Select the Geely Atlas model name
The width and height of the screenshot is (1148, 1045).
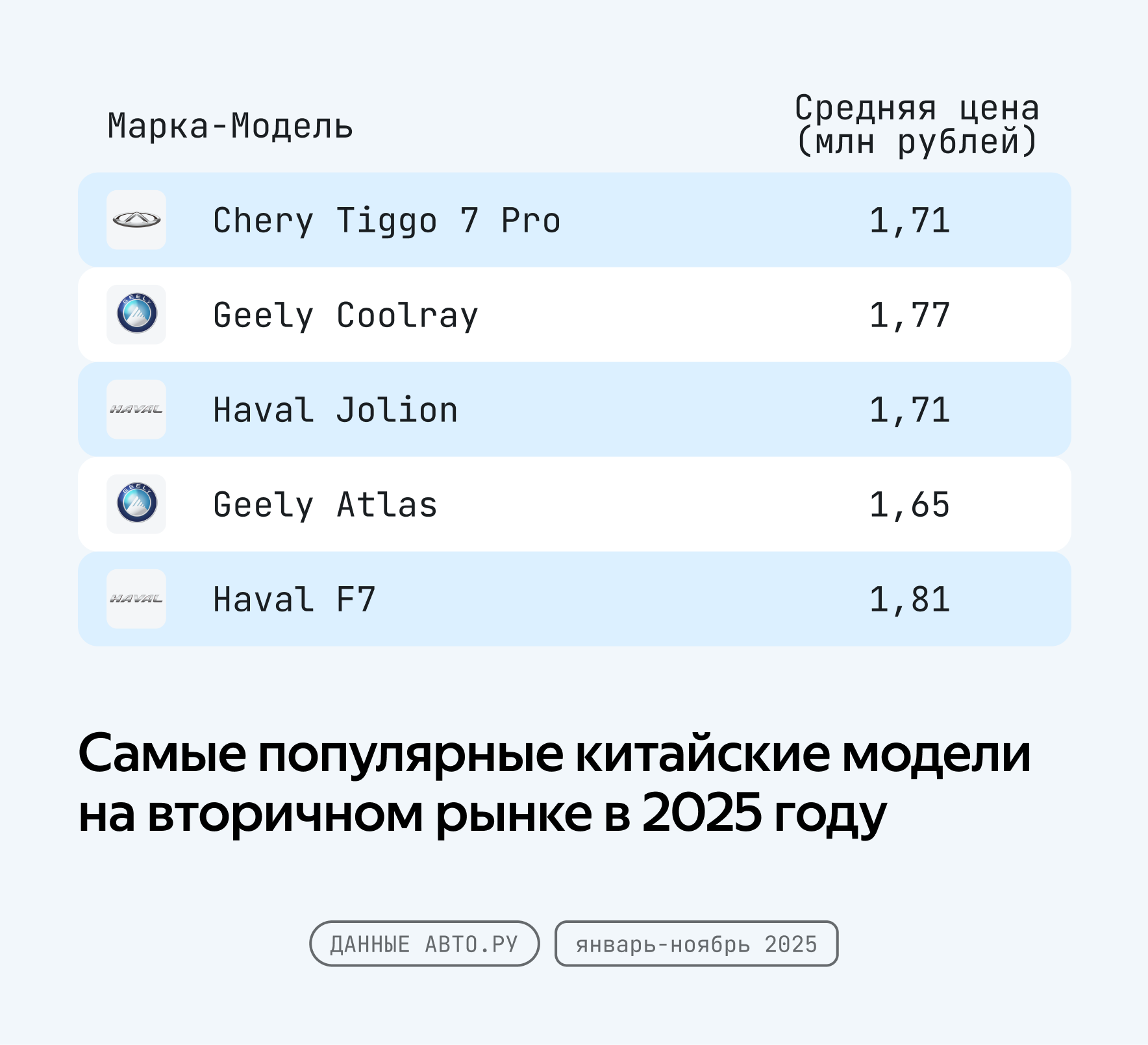[325, 506]
